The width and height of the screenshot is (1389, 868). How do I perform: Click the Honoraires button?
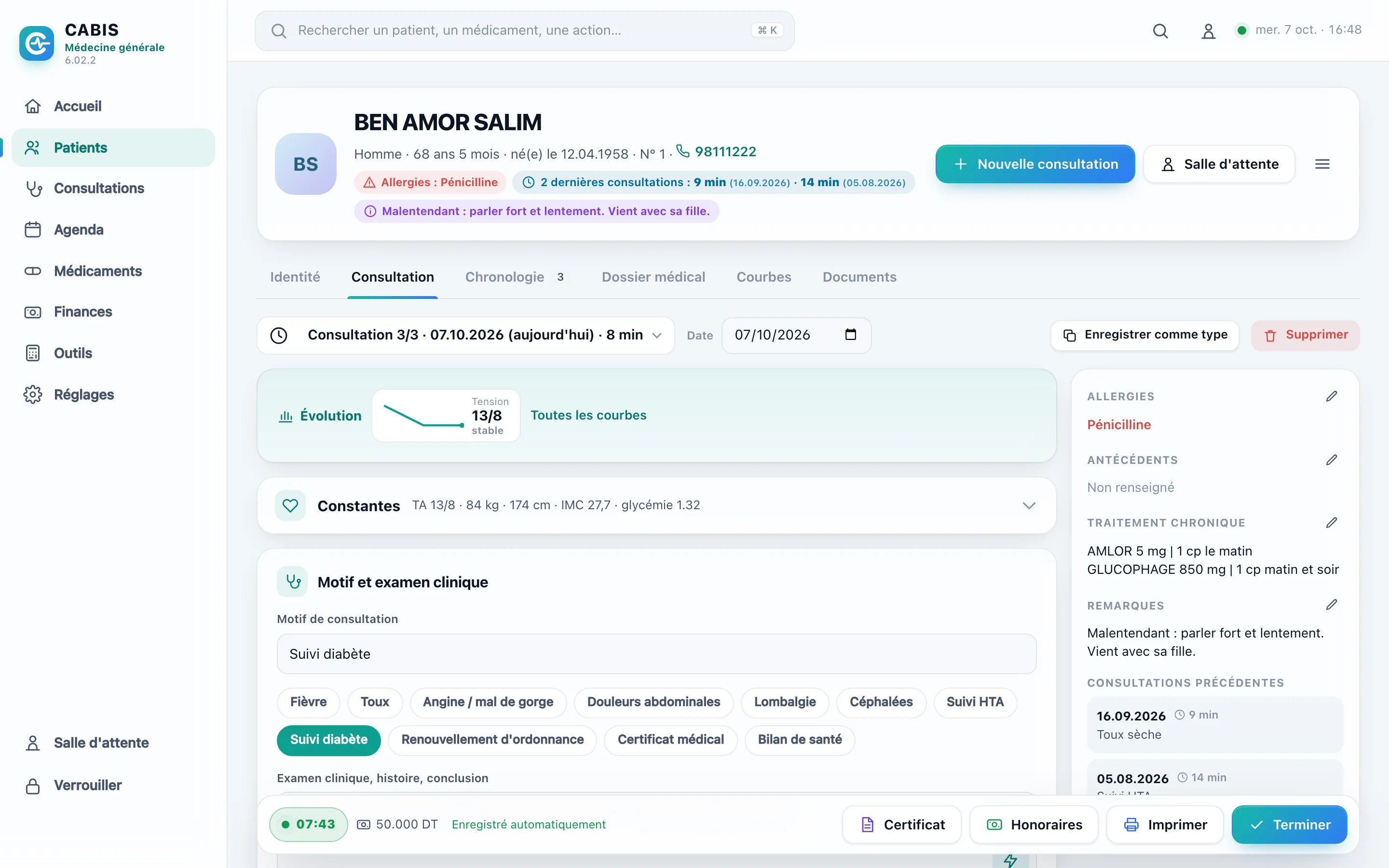tap(1034, 825)
